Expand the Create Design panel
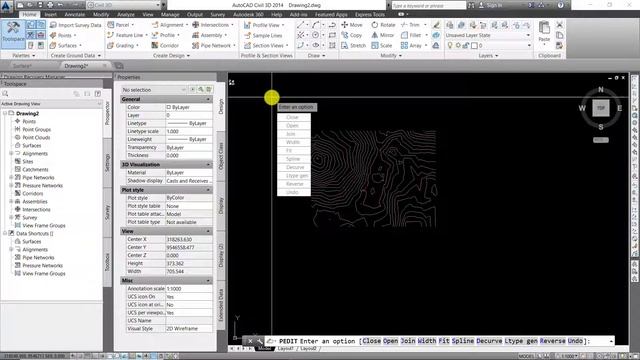The height and width of the screenshot is (360, 640). [x=171, y=56]
